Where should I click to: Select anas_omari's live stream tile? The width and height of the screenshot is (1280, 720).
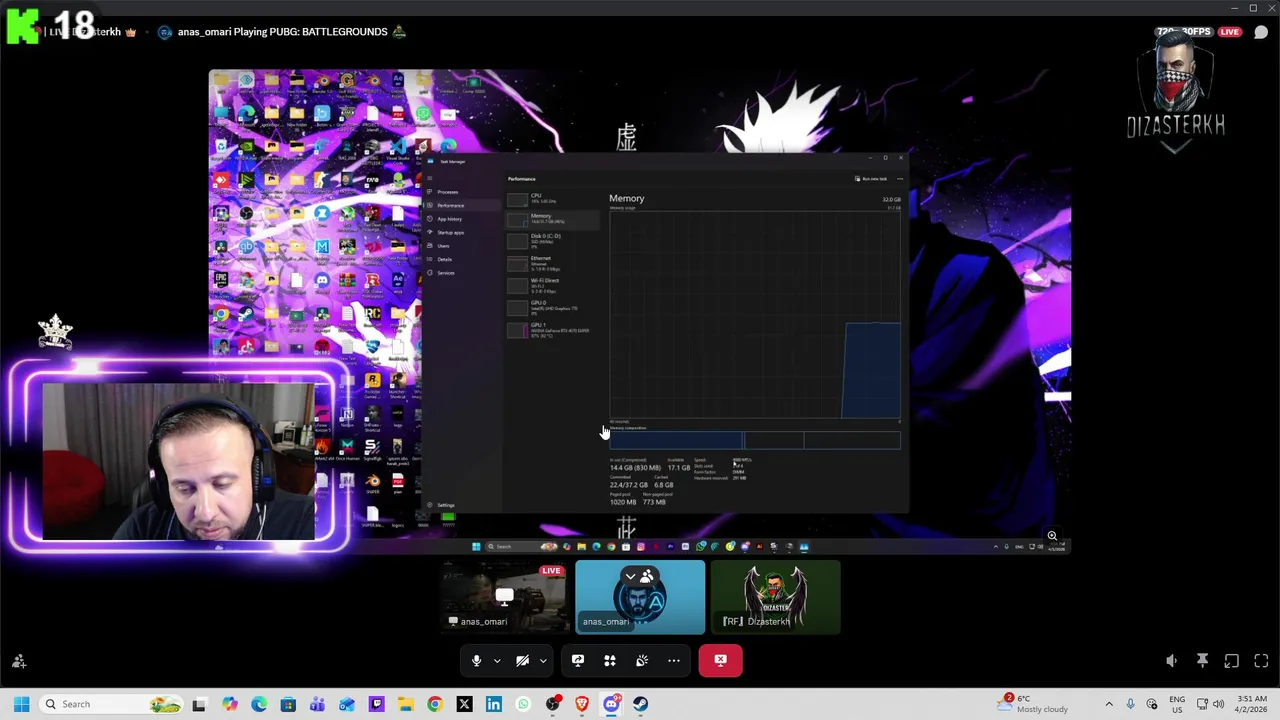click(504, 597)
